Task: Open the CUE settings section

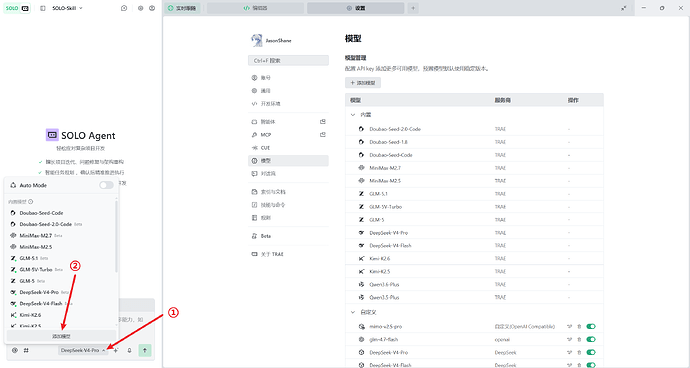Action: click(x=288, y=148)
